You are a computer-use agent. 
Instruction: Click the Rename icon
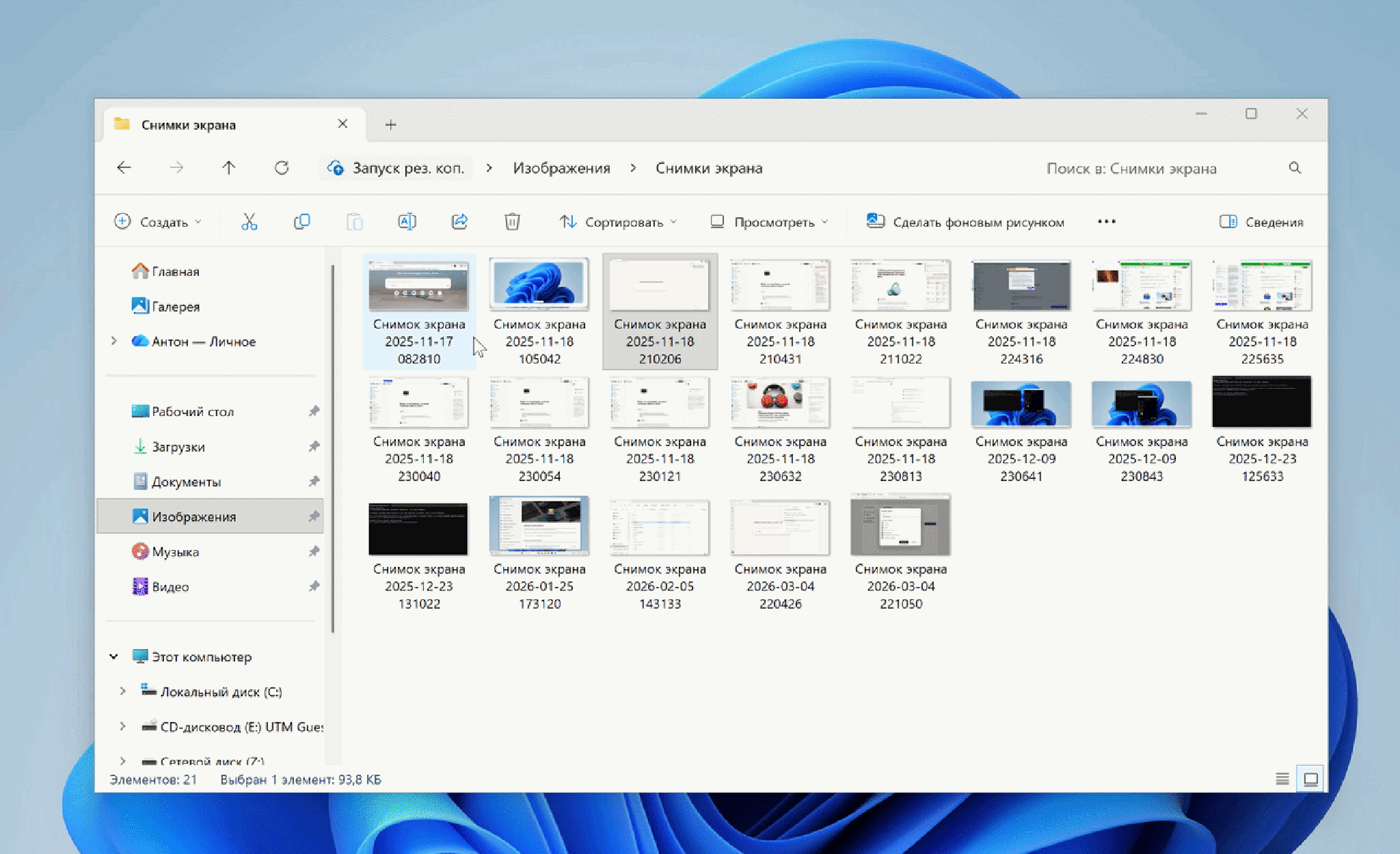407,221
